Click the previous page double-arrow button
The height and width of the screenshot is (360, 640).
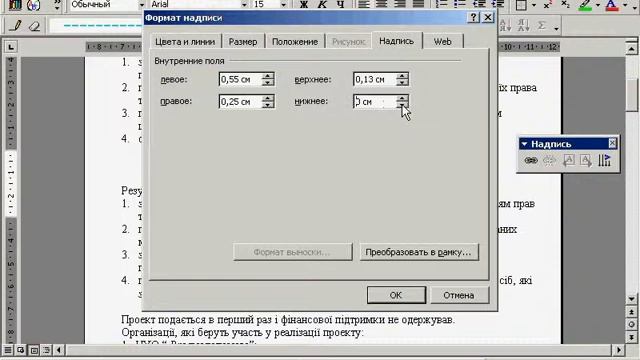pos(631,312)
